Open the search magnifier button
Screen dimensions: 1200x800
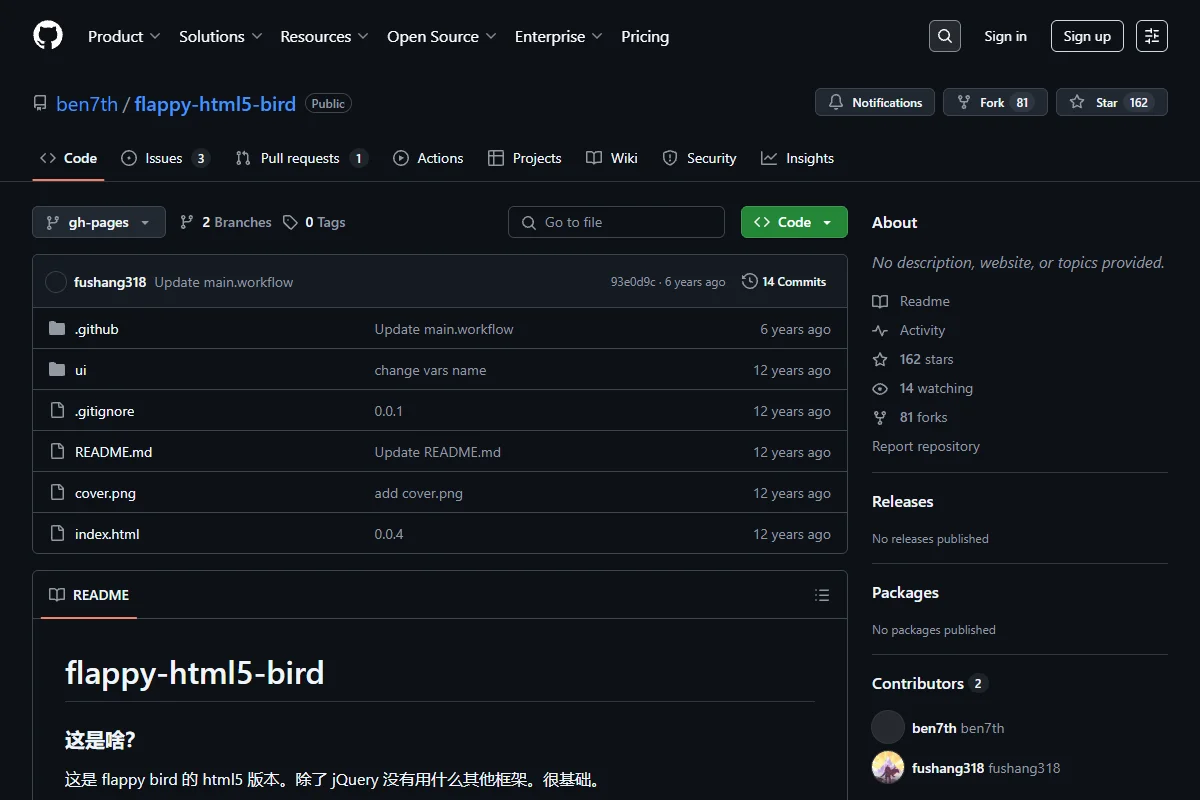coord(945,36)
